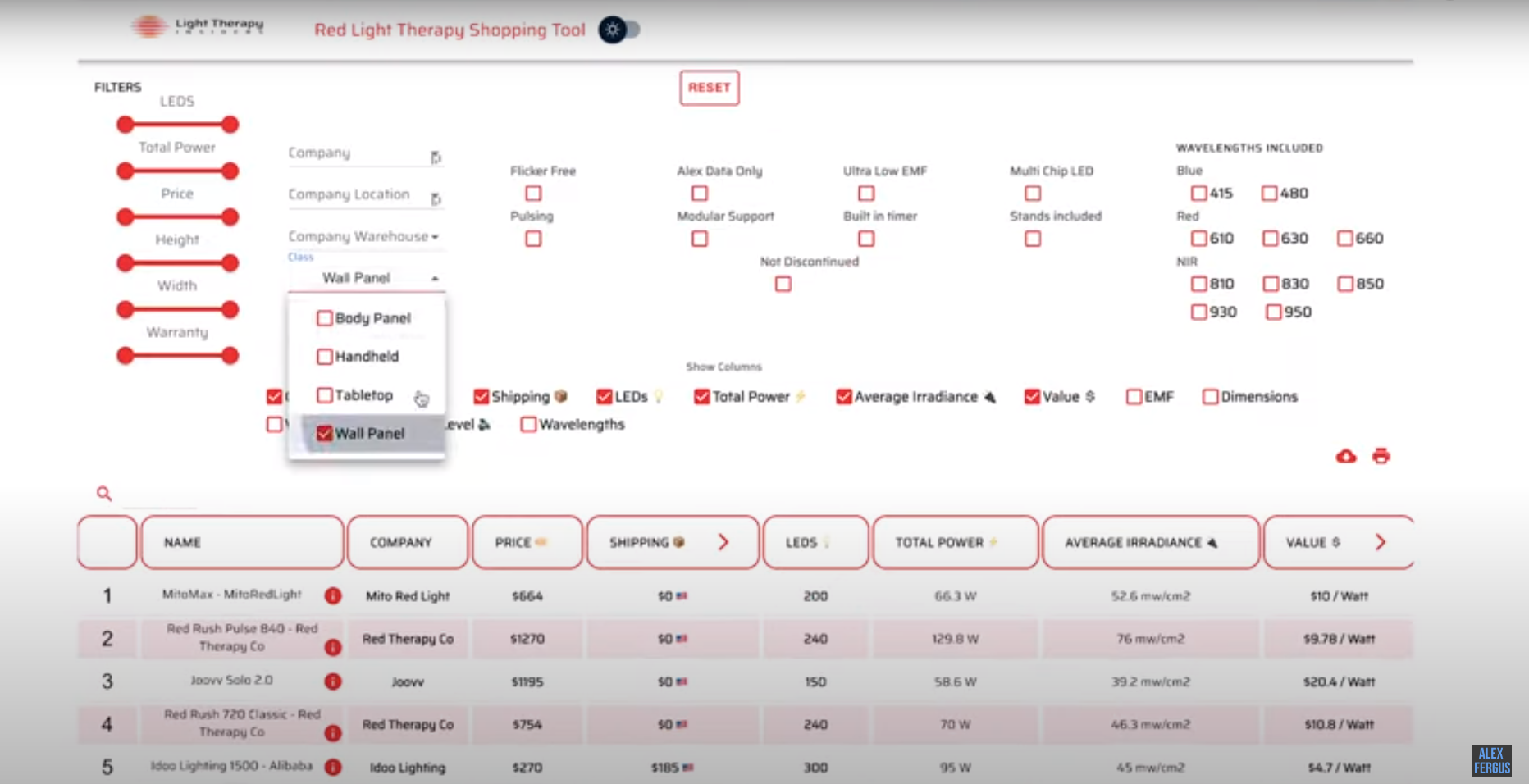The width and height of the screenshot is (1529, 784).
Task: Sort by the COMPANY column header
Action: click(408, 542)
